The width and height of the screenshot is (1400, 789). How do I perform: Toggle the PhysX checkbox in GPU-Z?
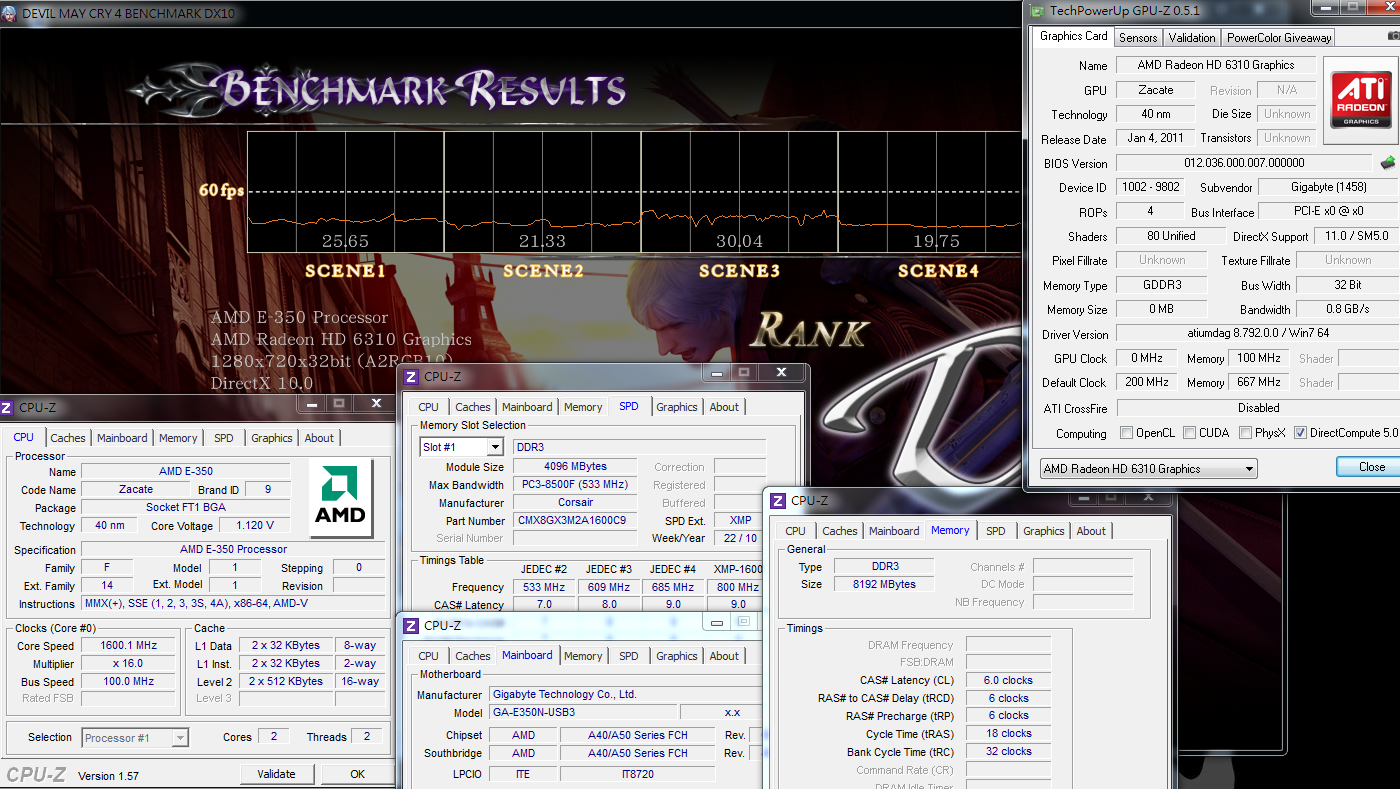coord(1245,433)
